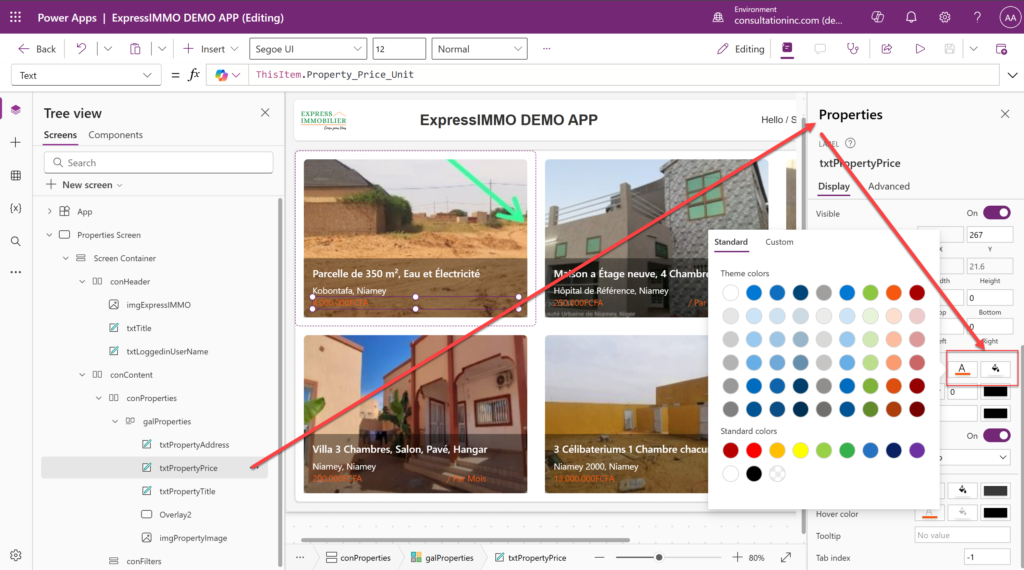
Task: Open the notifications bell
Action: pyautogui.click(x=911, y=18)
